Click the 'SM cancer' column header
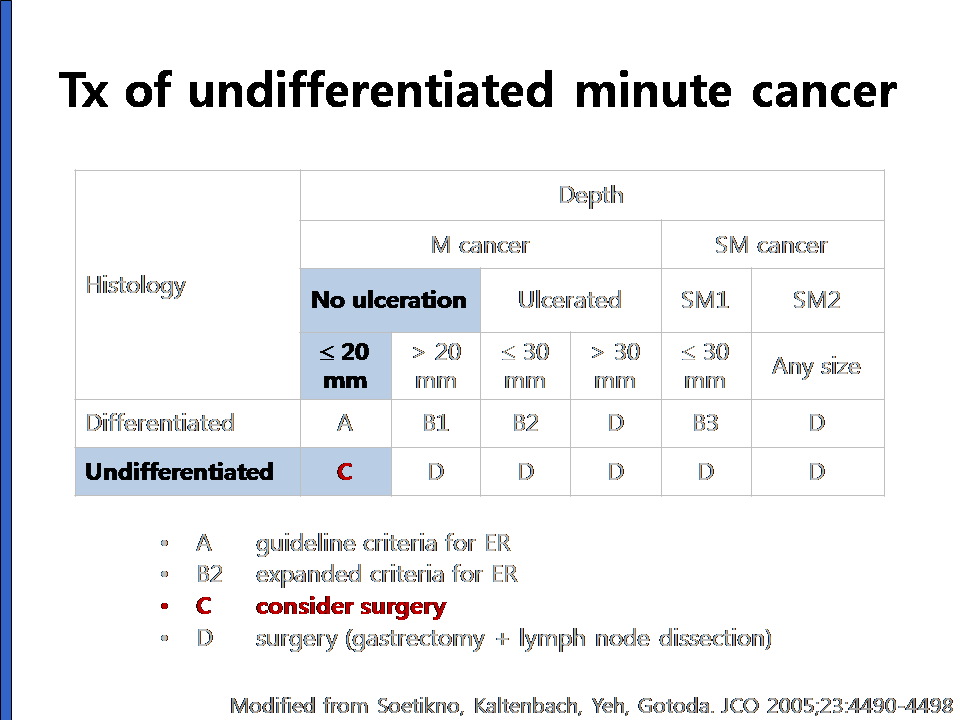This screenshot has height=720, width=960. [x=773, y=245]
